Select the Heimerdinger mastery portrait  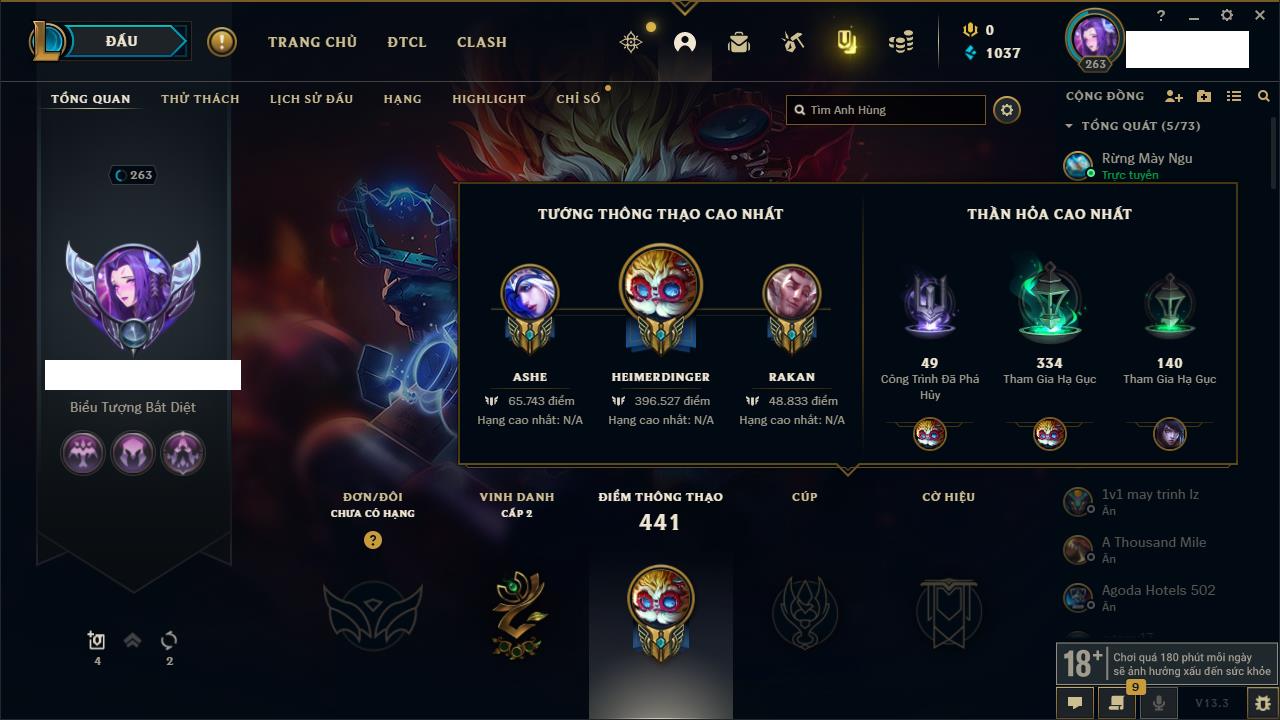660,285
